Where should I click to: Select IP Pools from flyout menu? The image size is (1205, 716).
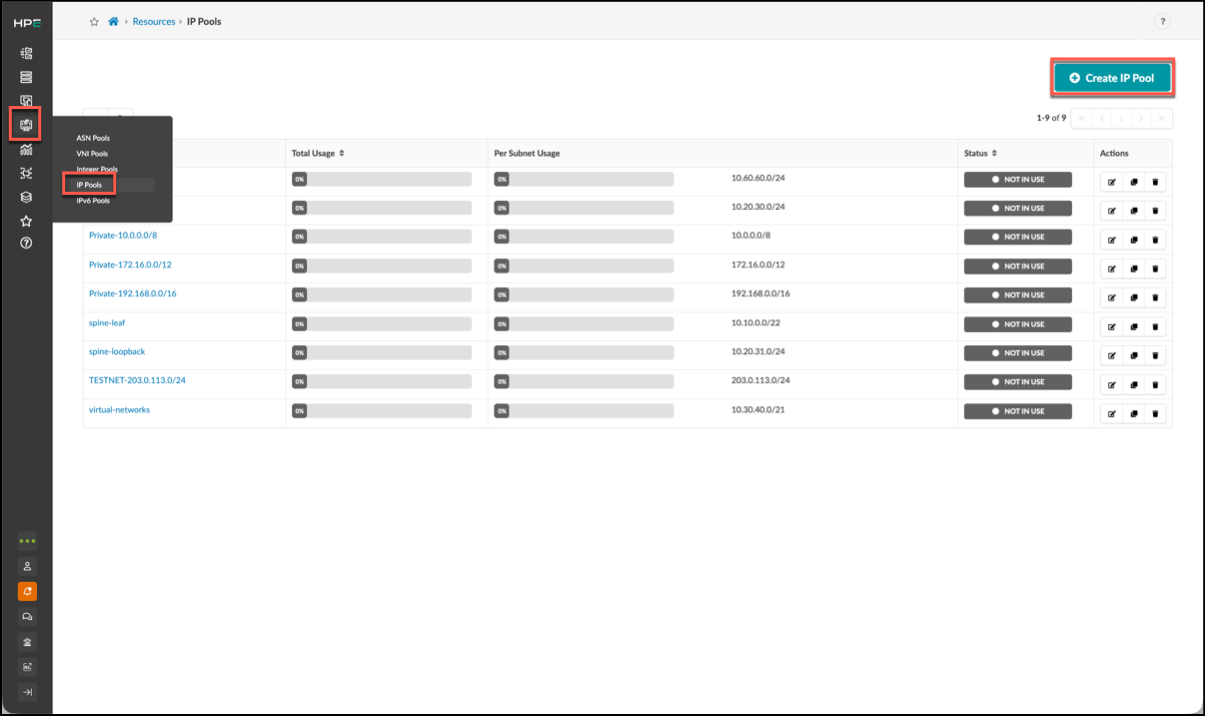pyautogui.click(x=89, y=185)
